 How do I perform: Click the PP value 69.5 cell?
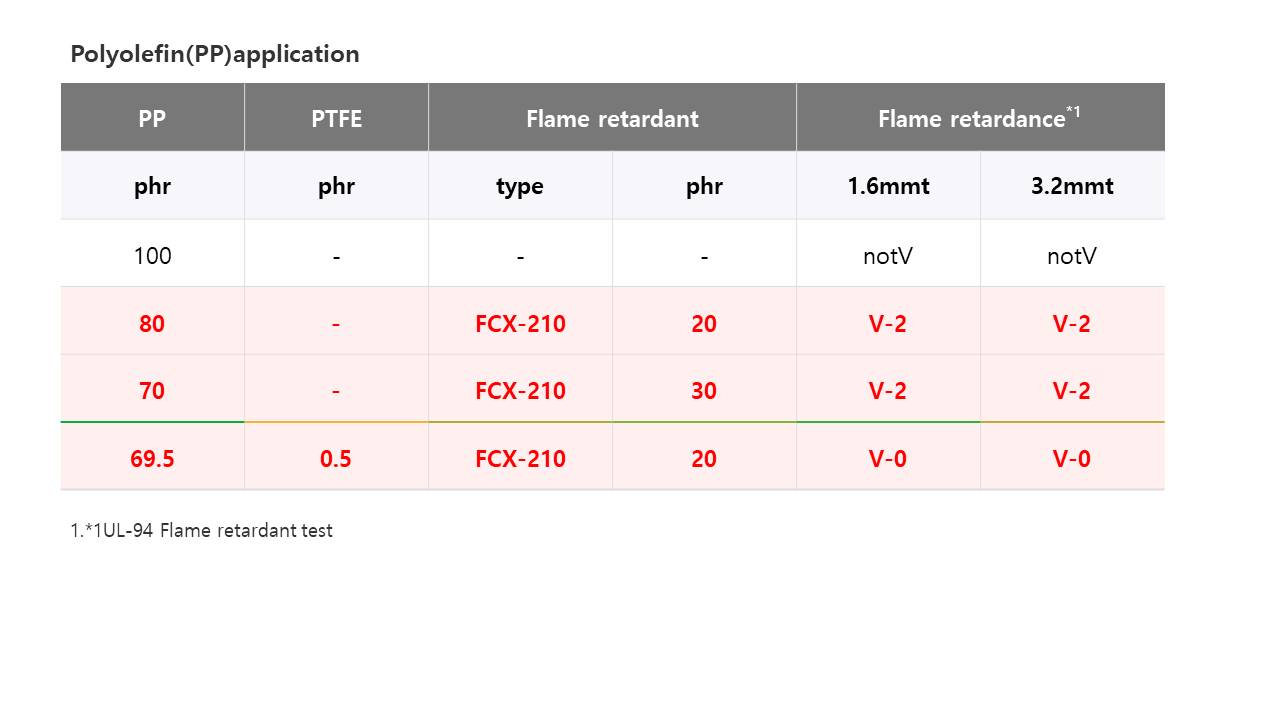tap(152, 457)
